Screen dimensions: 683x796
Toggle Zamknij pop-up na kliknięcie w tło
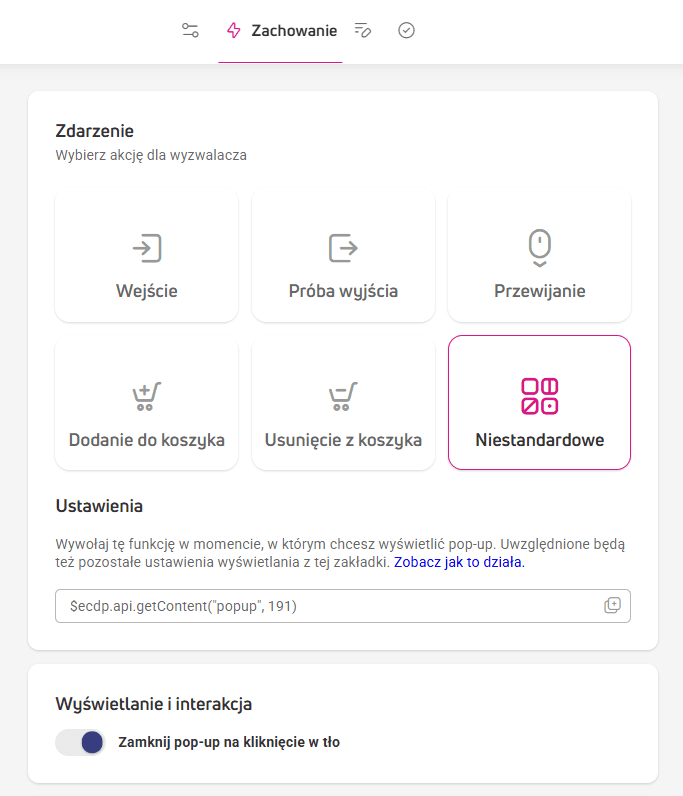[x=80, y=742]
